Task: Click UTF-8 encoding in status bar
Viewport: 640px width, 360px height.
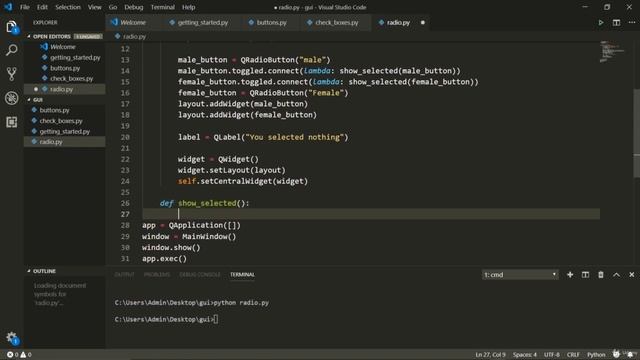Action: 552,355
